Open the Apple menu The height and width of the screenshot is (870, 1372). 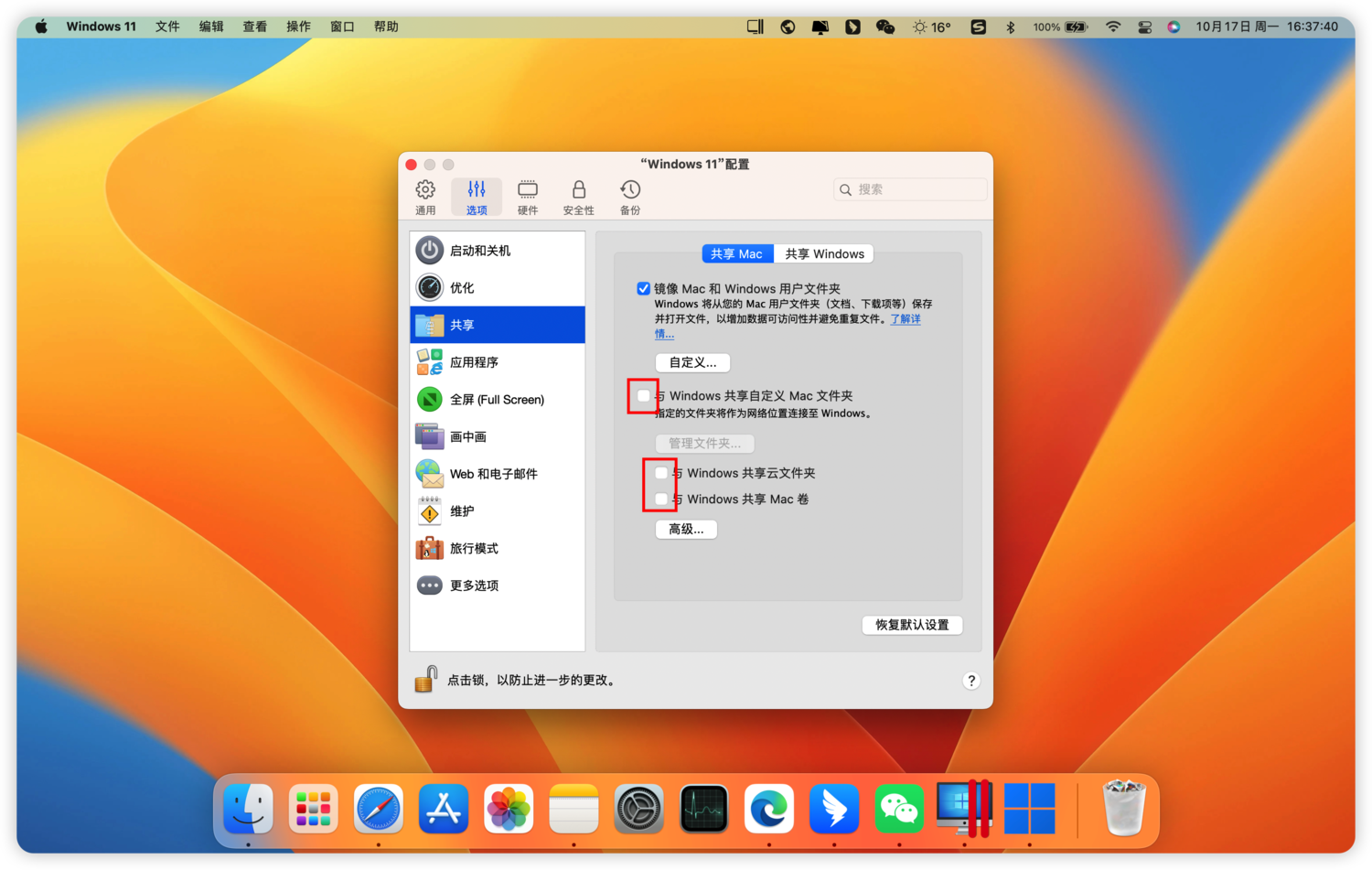pos(41,27)
